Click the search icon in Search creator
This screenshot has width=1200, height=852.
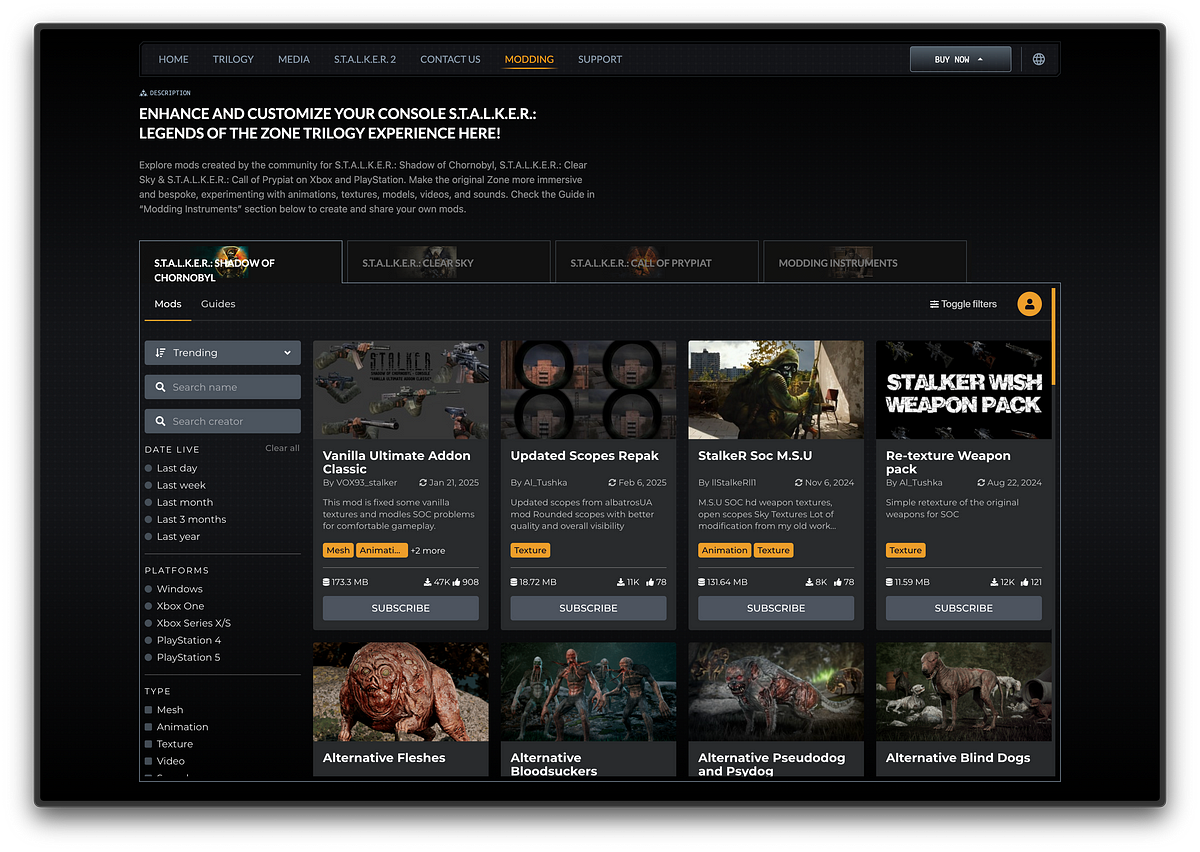pyautogui.click(x=160, y=421)
